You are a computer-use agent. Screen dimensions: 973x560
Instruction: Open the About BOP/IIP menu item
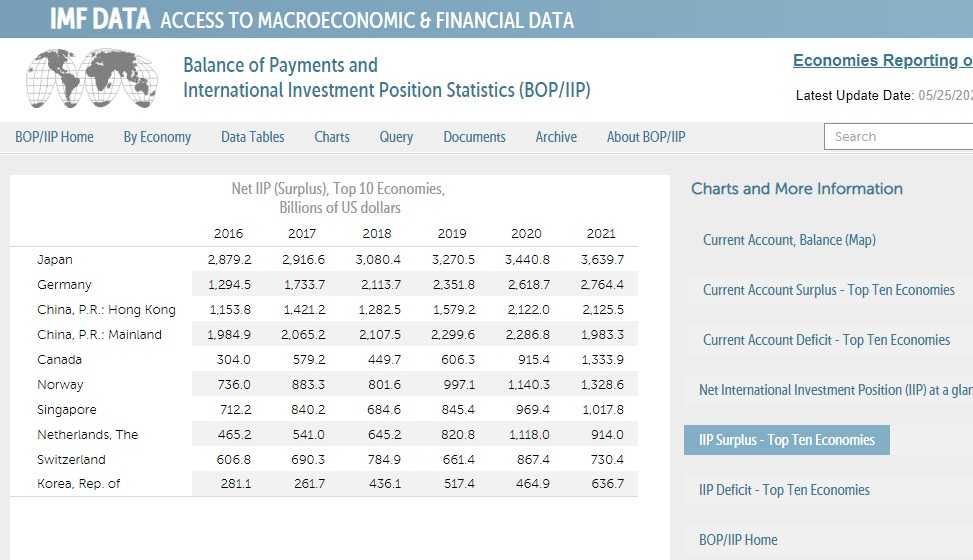(646, 137)
